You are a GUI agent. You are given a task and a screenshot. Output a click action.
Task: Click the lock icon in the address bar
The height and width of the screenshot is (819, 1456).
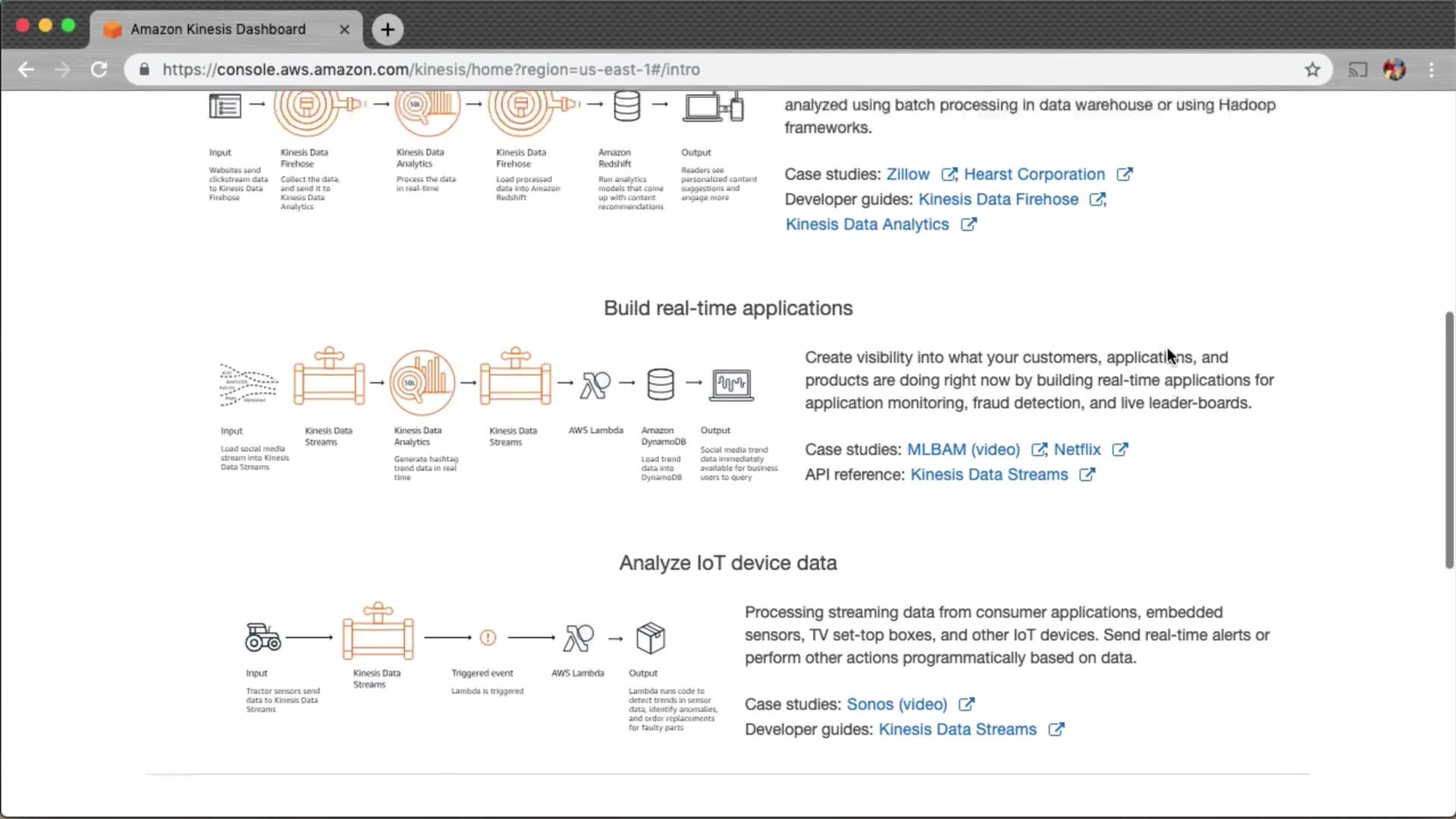145,70
